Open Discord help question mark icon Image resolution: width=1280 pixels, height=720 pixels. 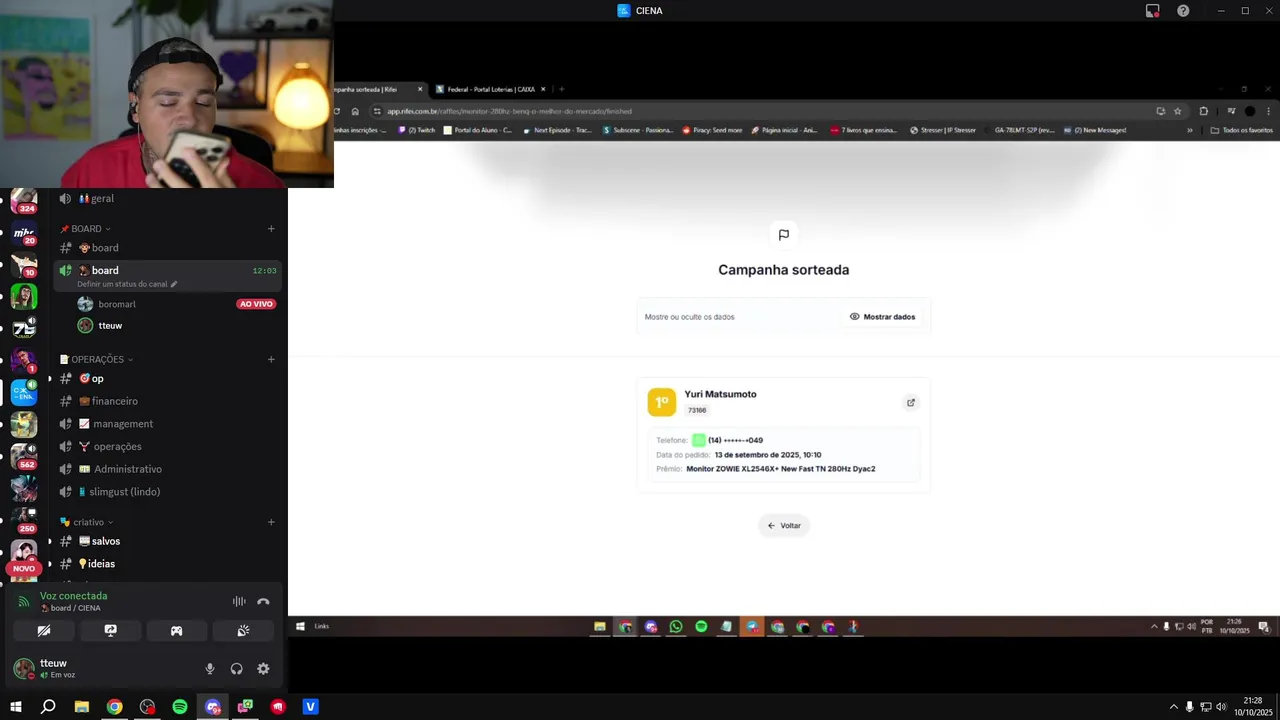(x=1183, y=11)
